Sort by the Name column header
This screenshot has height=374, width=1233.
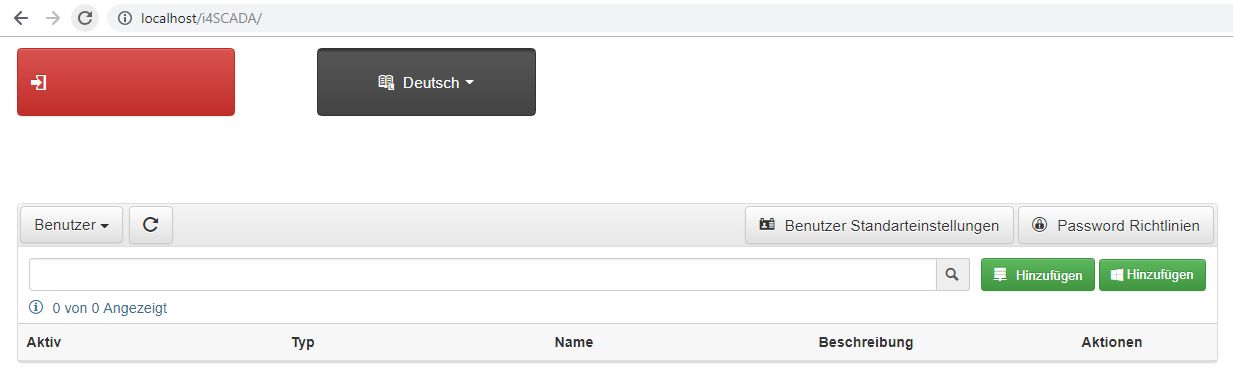pos(574,342)
